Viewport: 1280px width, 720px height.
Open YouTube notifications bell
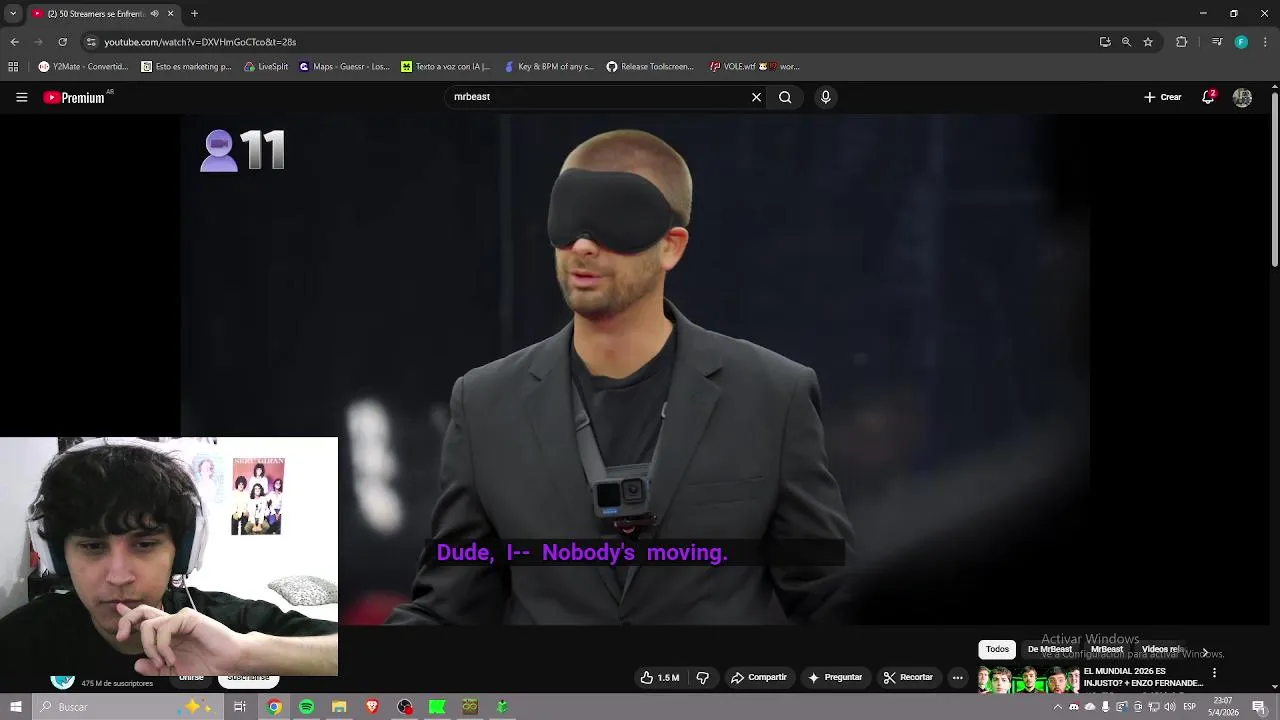[x=1208, y=97]
